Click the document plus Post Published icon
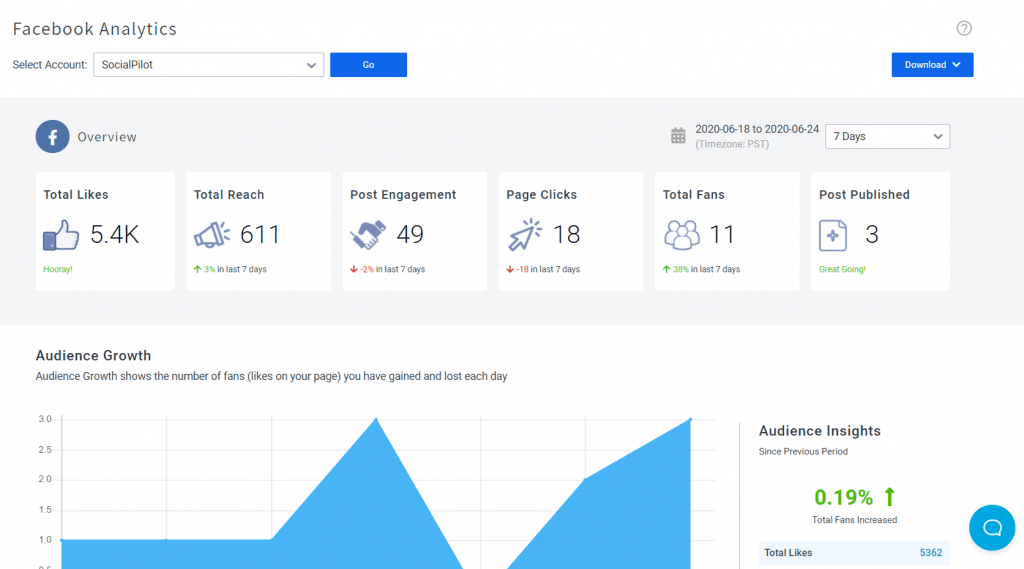Image resolution: width=1024 pixels, height=569 pixels. pyautogui.click(x=833, y=235)
